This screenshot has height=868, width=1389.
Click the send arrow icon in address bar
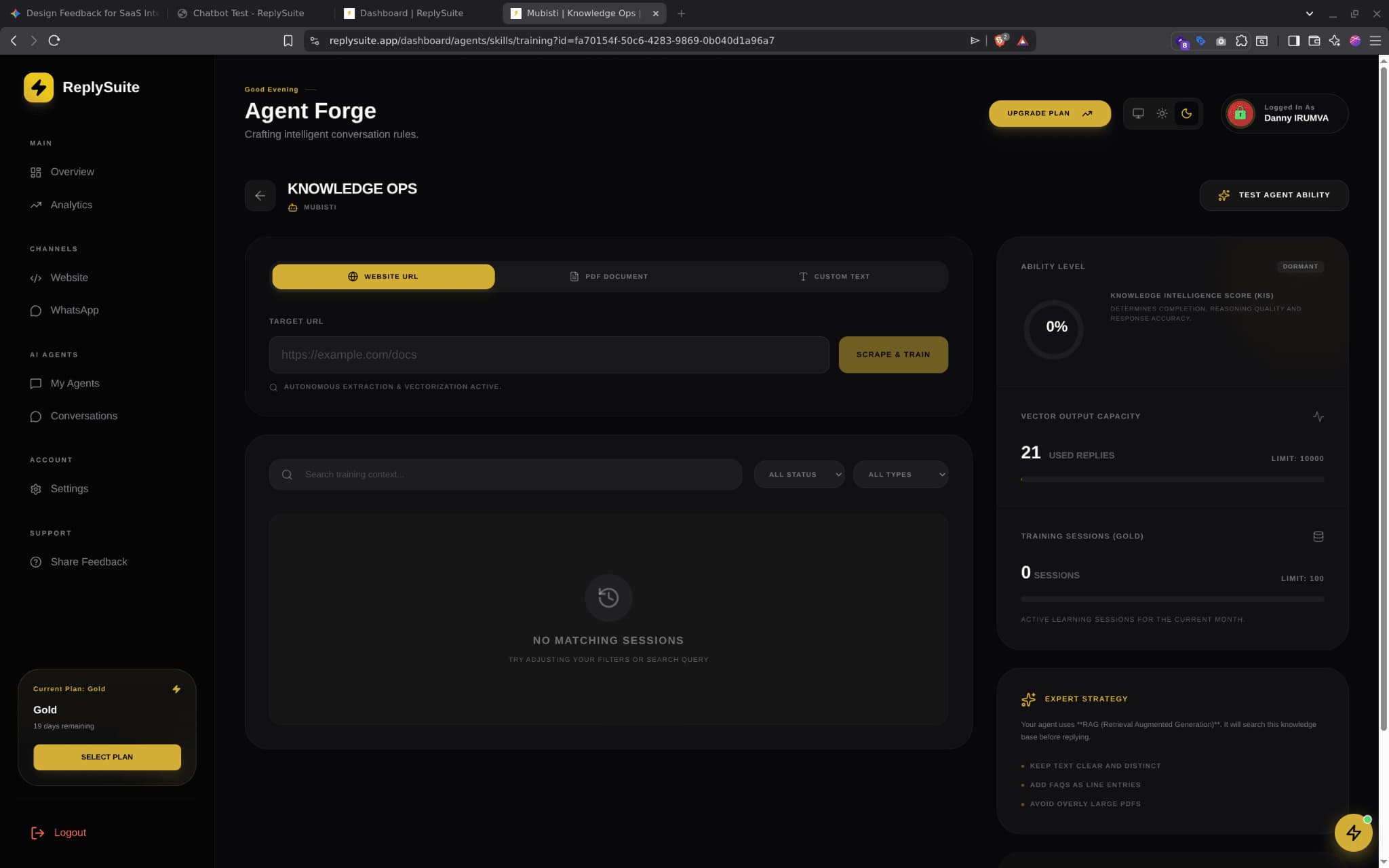click(x=975, y=41)
